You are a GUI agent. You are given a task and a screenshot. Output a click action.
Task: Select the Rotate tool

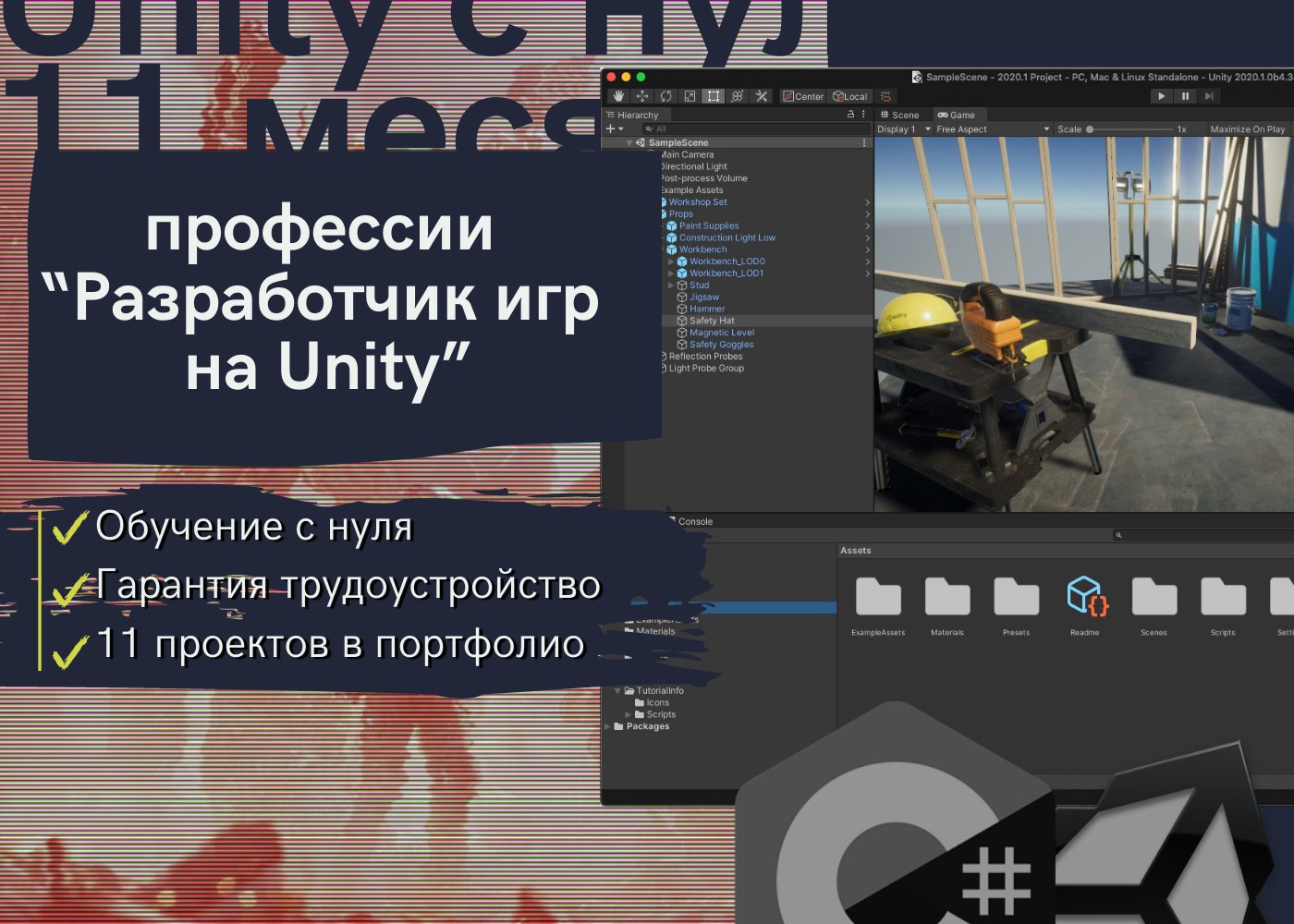point(665,96)
